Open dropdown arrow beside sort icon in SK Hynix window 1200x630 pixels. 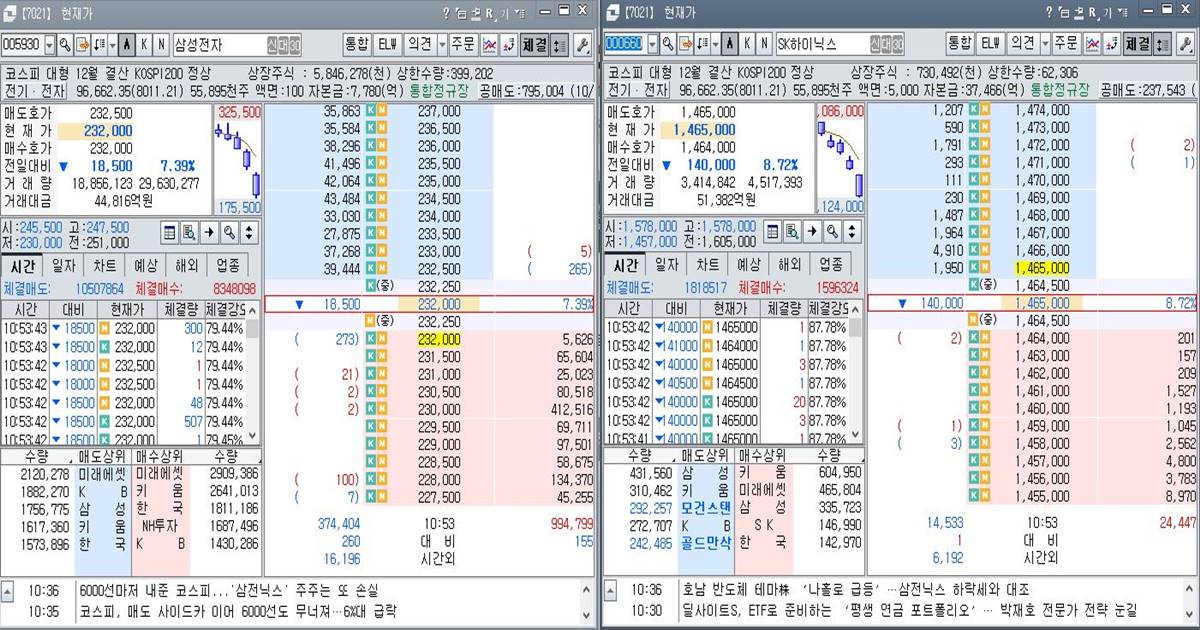(x=716, y=45)
